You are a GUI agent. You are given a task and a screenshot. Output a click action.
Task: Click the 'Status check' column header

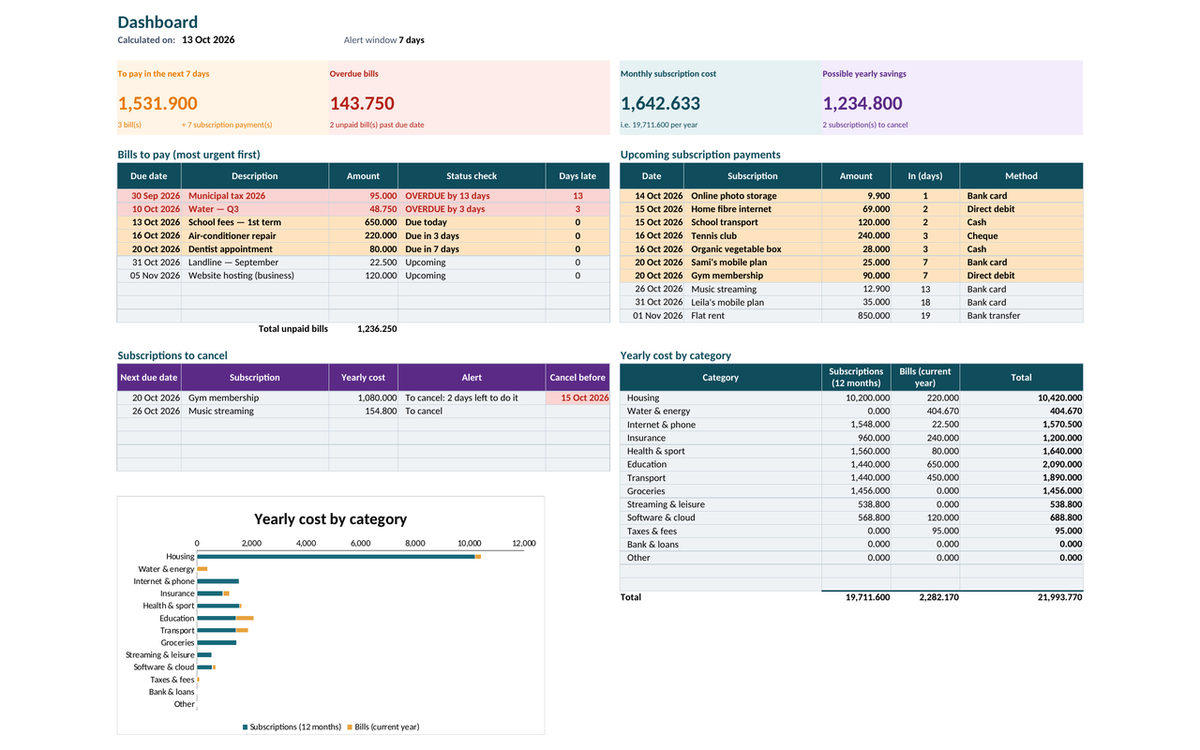point(472,176)
